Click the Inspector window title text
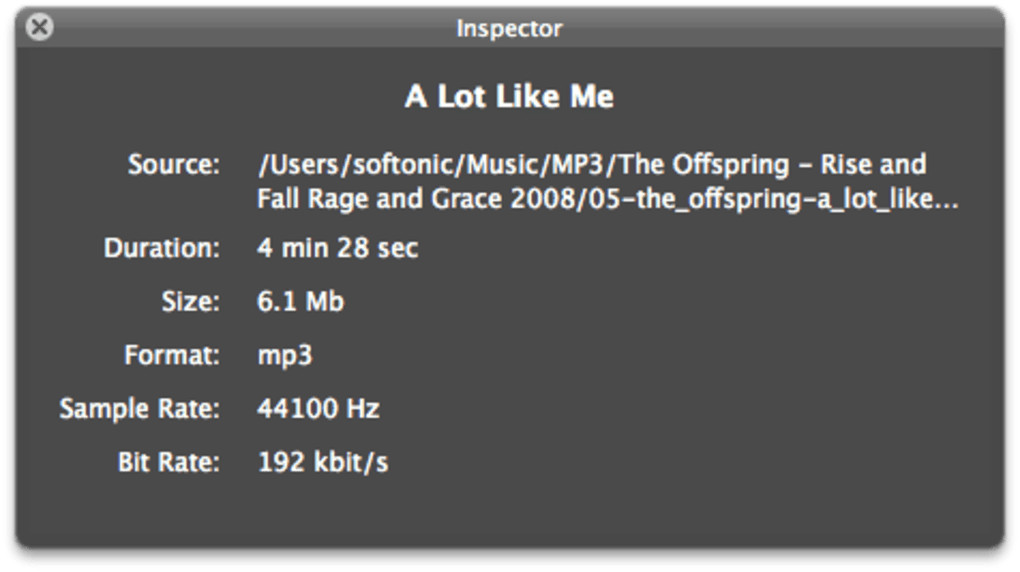Viewport: 1020px width, 572px height. click(509, 29)
